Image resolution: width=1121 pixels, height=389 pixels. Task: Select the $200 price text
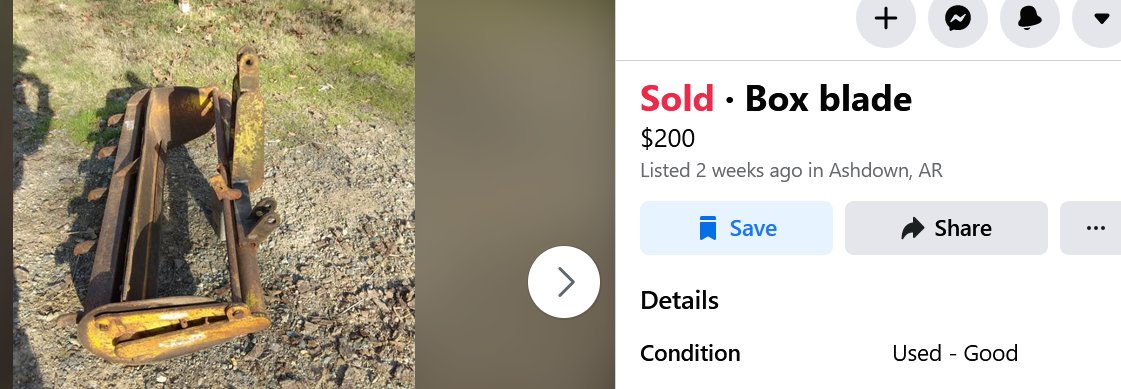[667, 139]
